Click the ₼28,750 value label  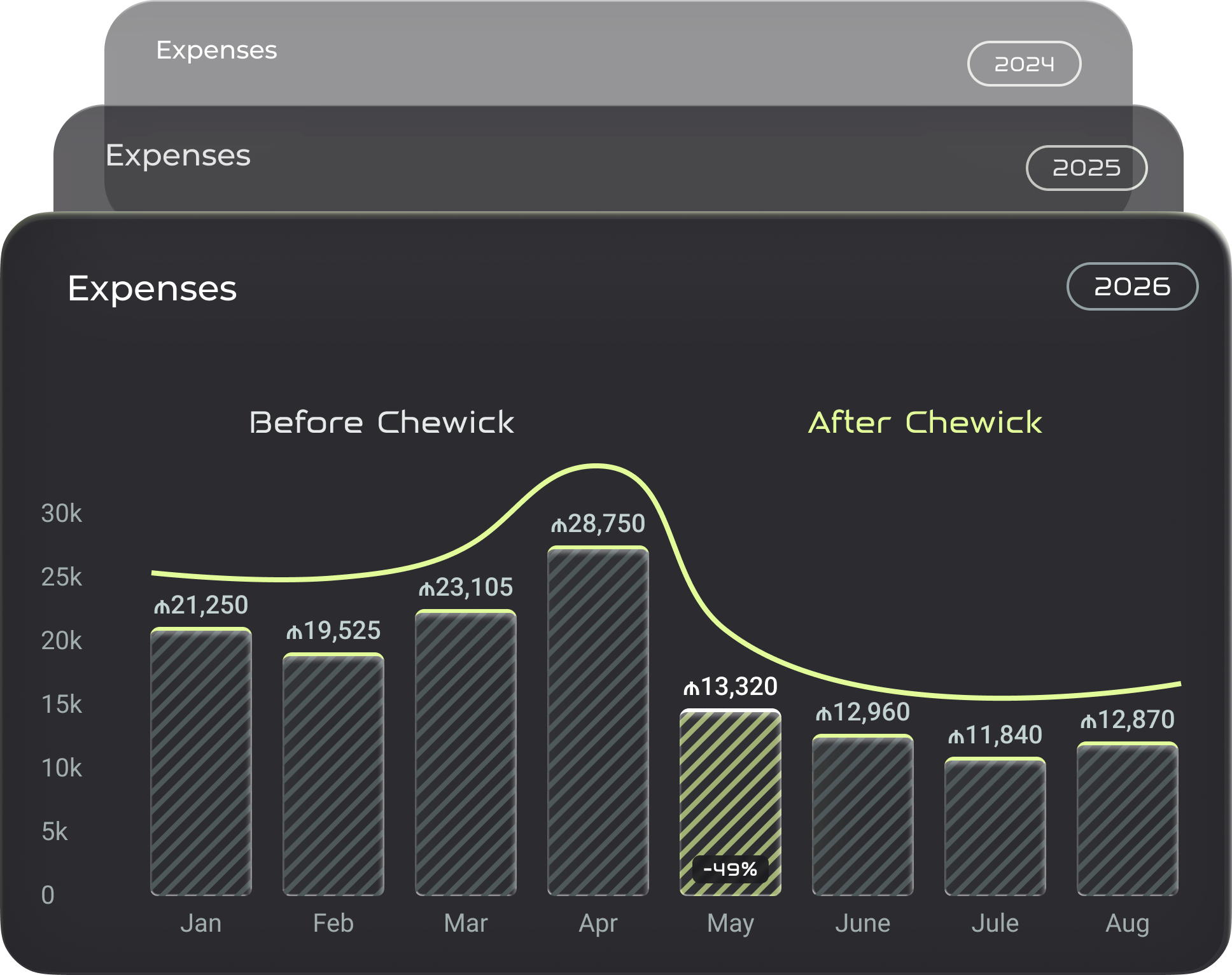(598, 524)
